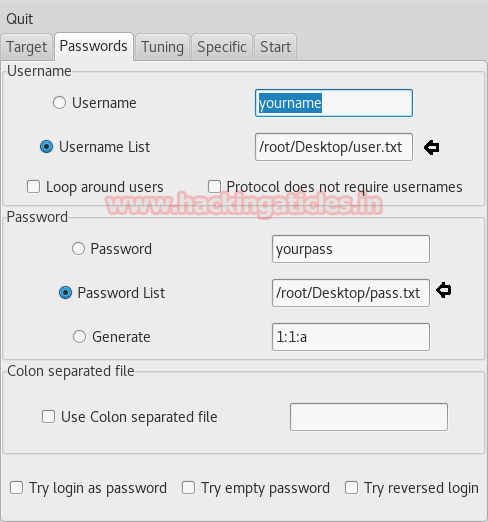Go to the Specific tab

222,47
